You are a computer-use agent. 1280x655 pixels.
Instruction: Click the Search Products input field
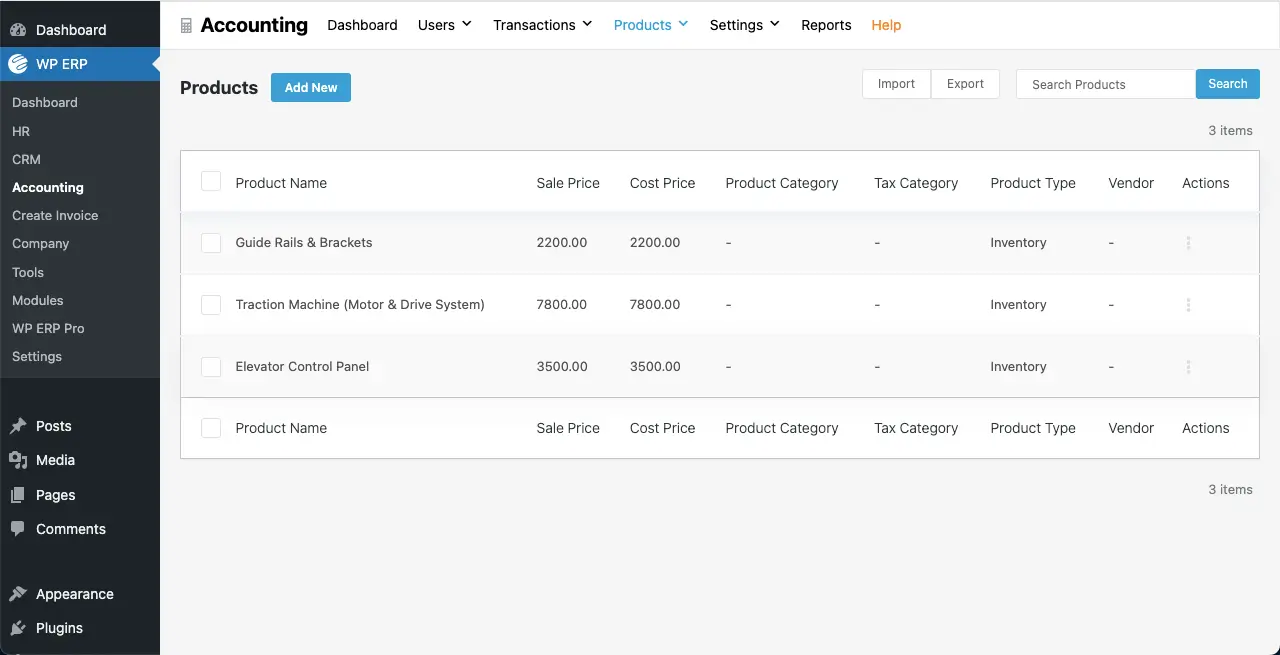(1106, 84)
